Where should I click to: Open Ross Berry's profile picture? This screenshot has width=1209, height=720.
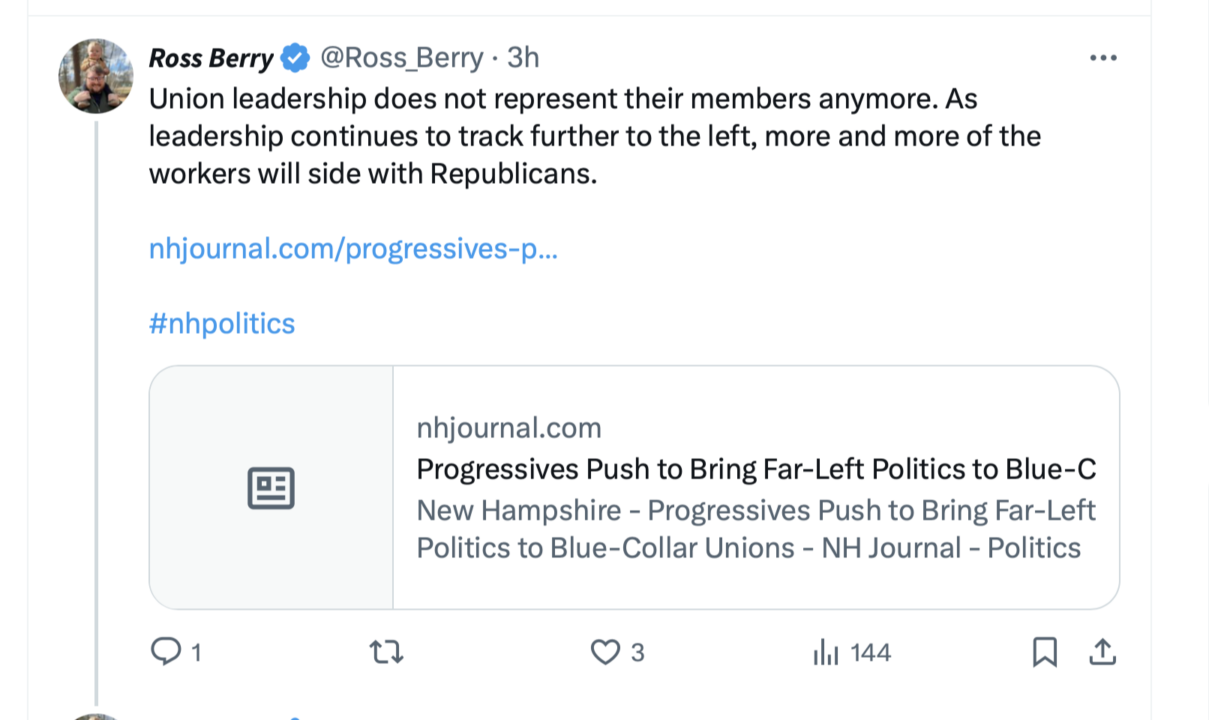(96, 77)
